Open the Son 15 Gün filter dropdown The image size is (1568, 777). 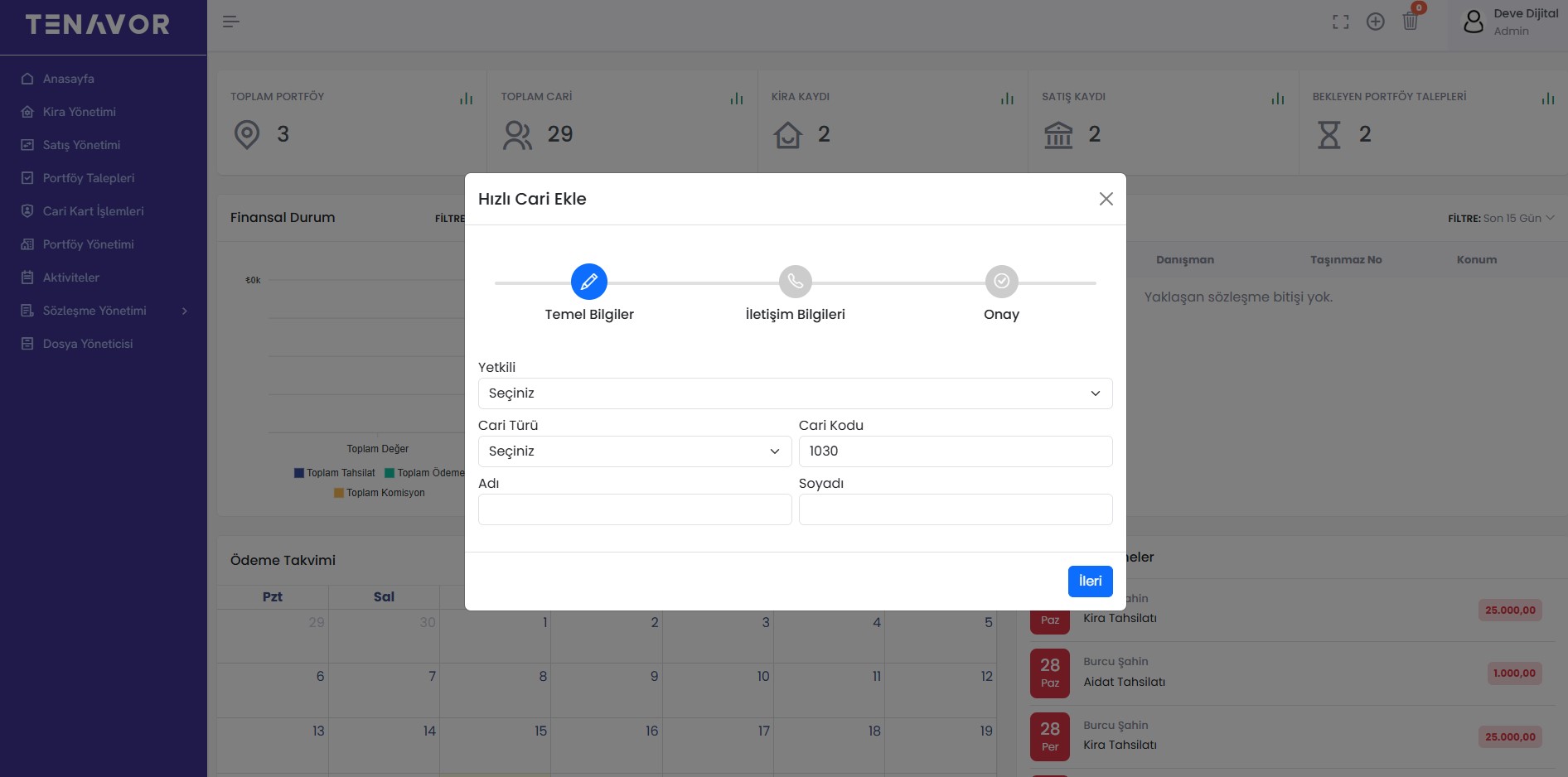click(x=1517, y=219)
